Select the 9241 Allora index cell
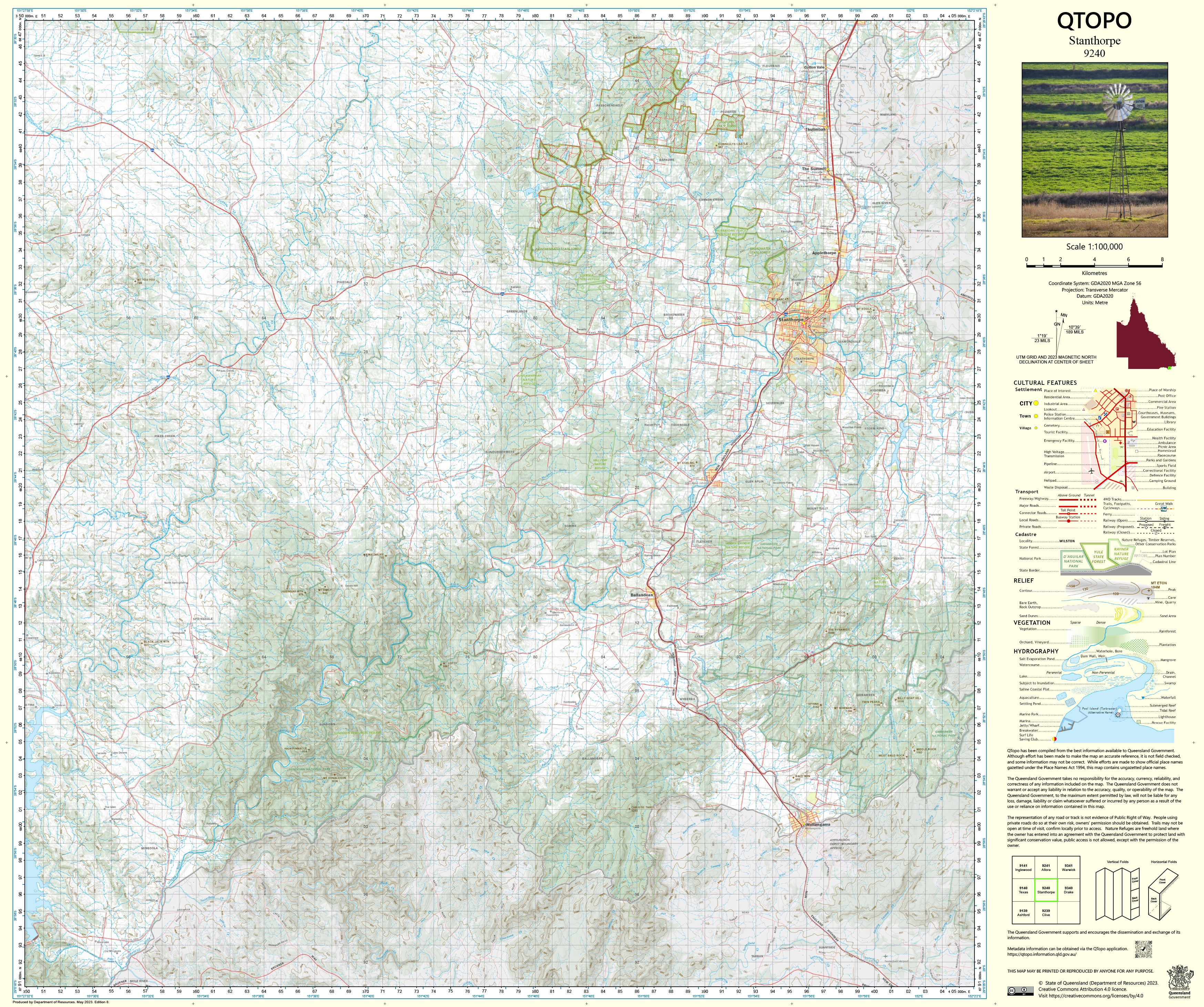 [x=1046, y=868]
